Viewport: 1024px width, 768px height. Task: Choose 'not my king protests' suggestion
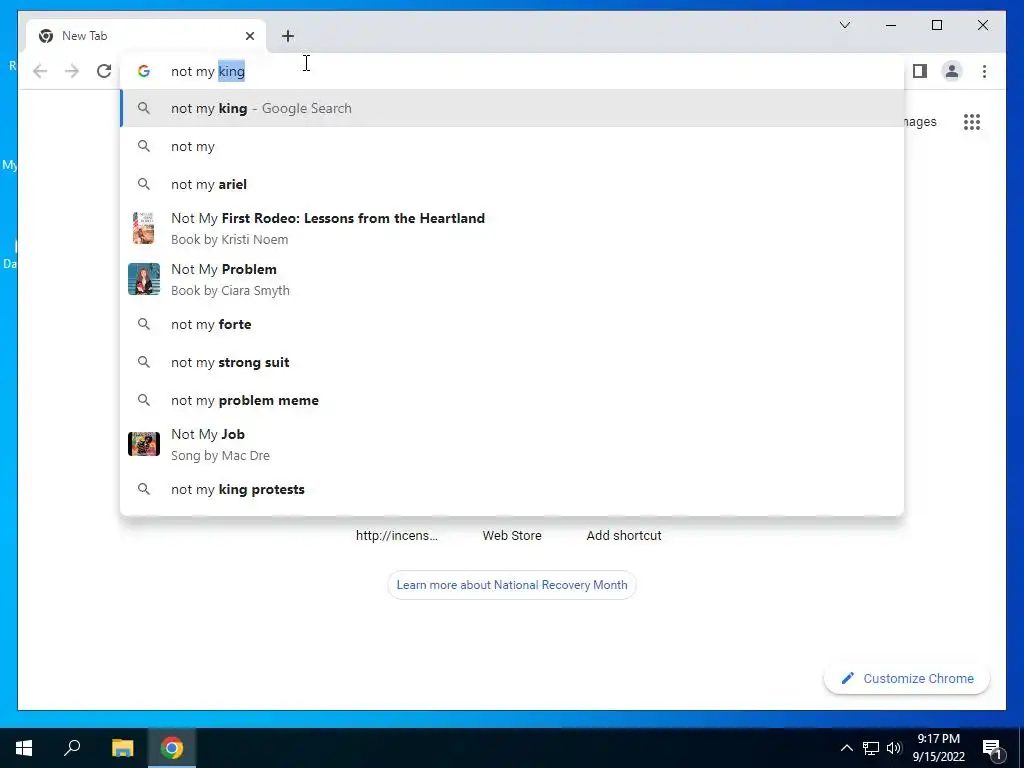pyautogui.click(x=512, y=489)
